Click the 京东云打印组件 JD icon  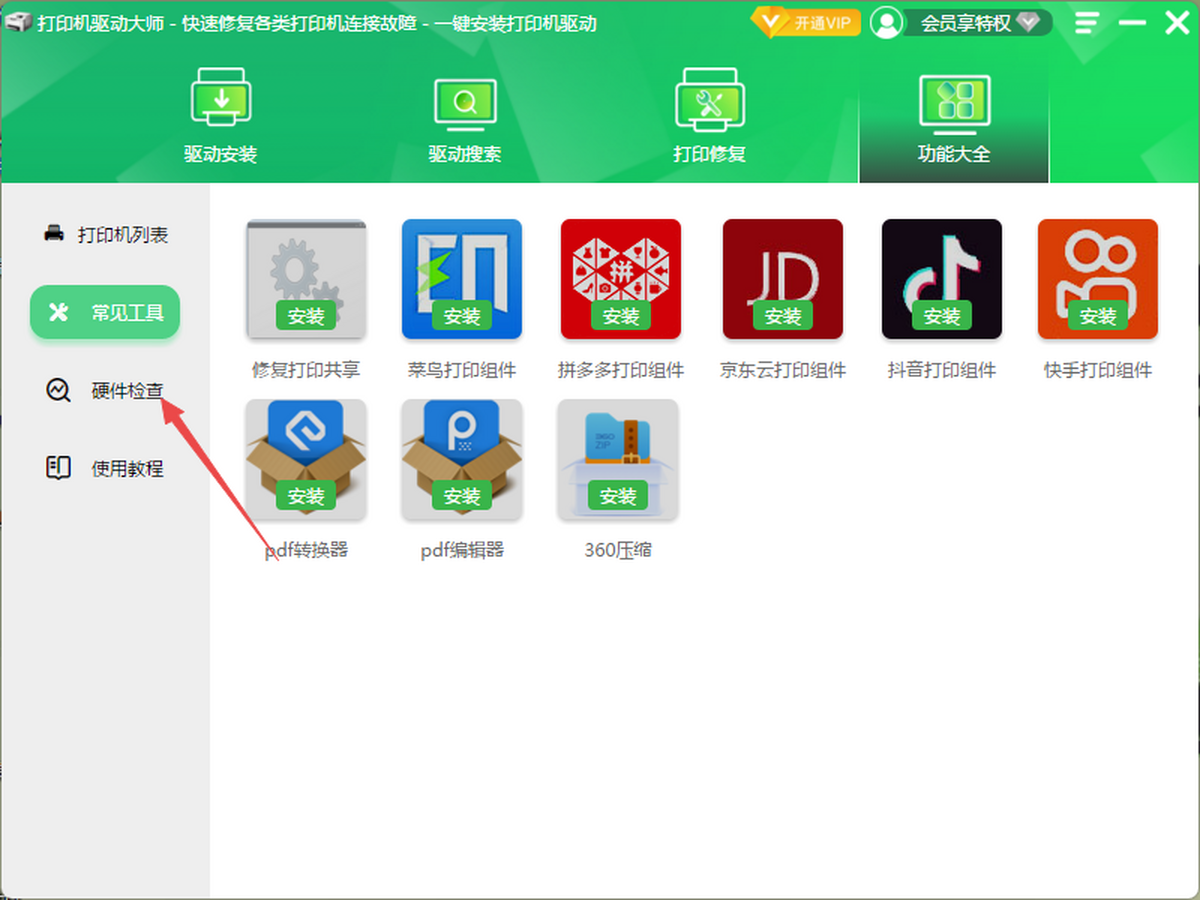[783, 279]
